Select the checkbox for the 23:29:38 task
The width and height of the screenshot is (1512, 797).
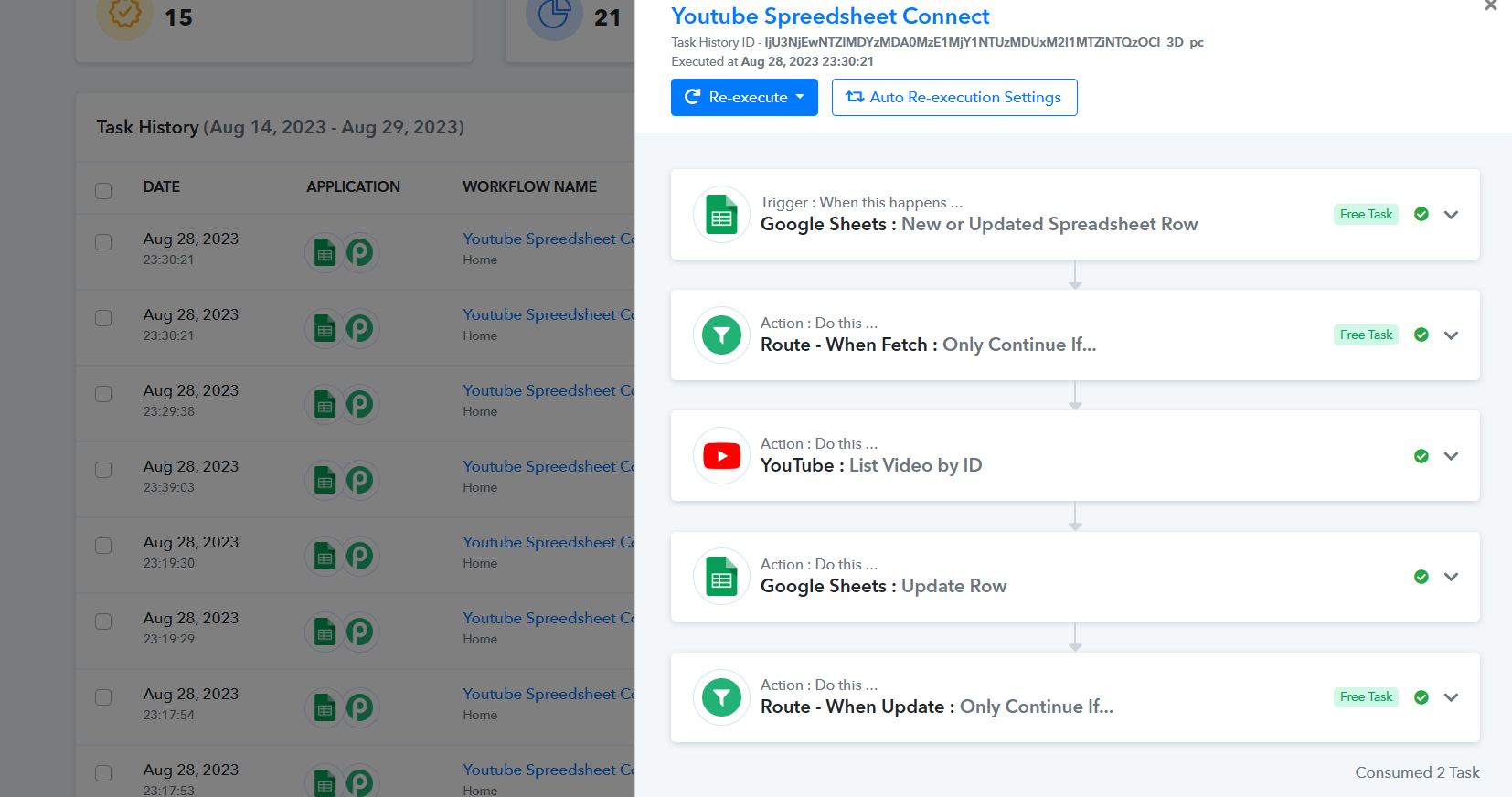(x=103, y=394)
